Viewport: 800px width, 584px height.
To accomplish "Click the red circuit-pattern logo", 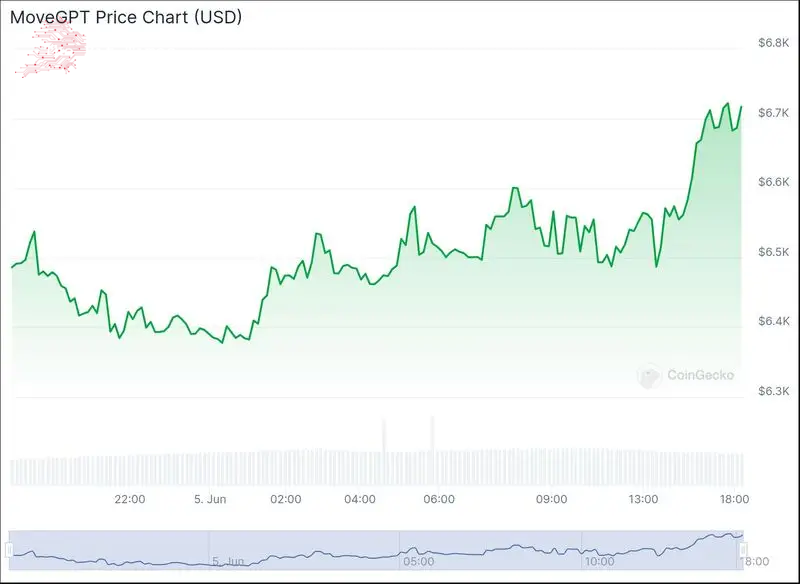I will click(x=52, y=48).
